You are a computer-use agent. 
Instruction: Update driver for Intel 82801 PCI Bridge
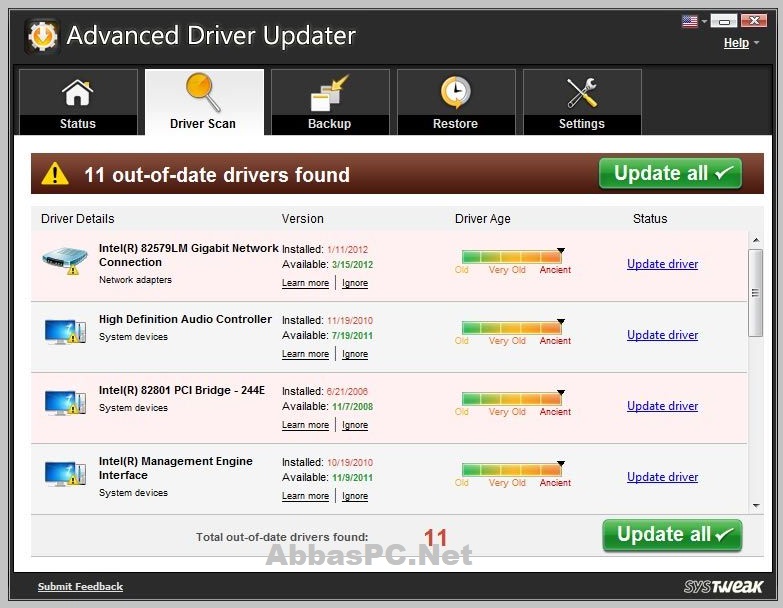662,405
